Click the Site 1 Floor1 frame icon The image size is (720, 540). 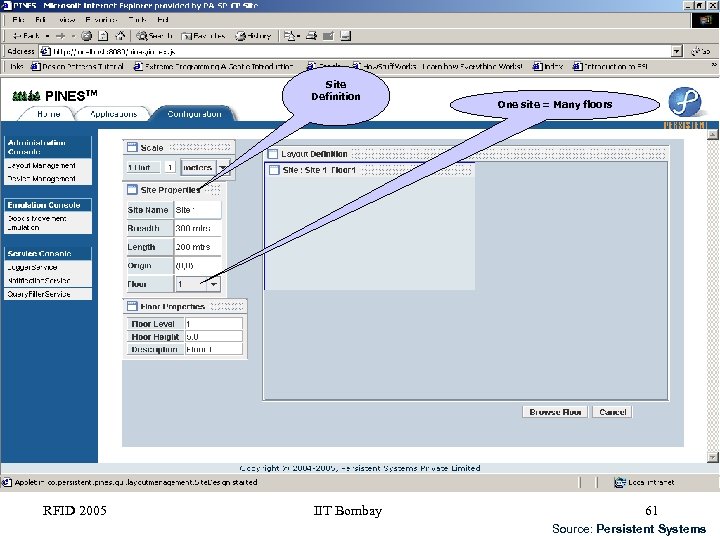click(x=274, y=170)
